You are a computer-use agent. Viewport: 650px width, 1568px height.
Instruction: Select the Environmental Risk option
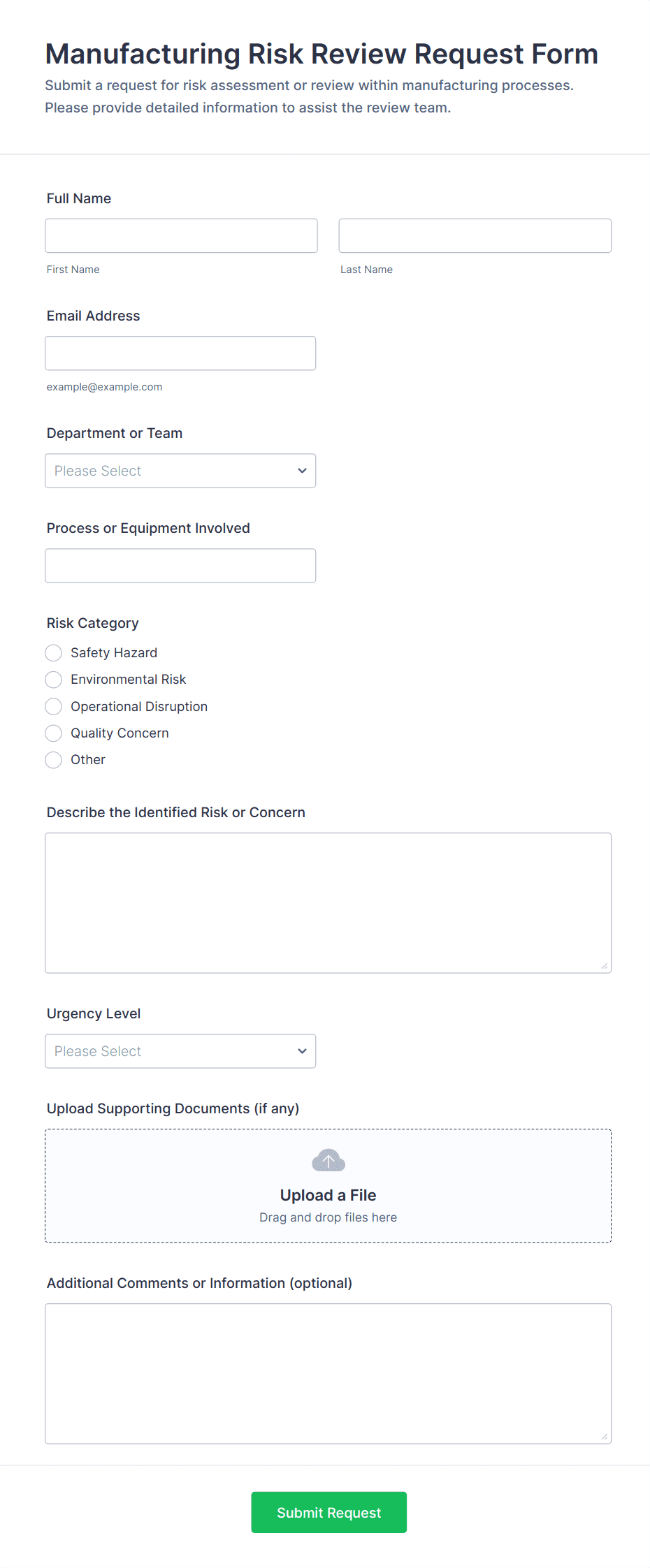pyautogui.click(x=53, y=679)
